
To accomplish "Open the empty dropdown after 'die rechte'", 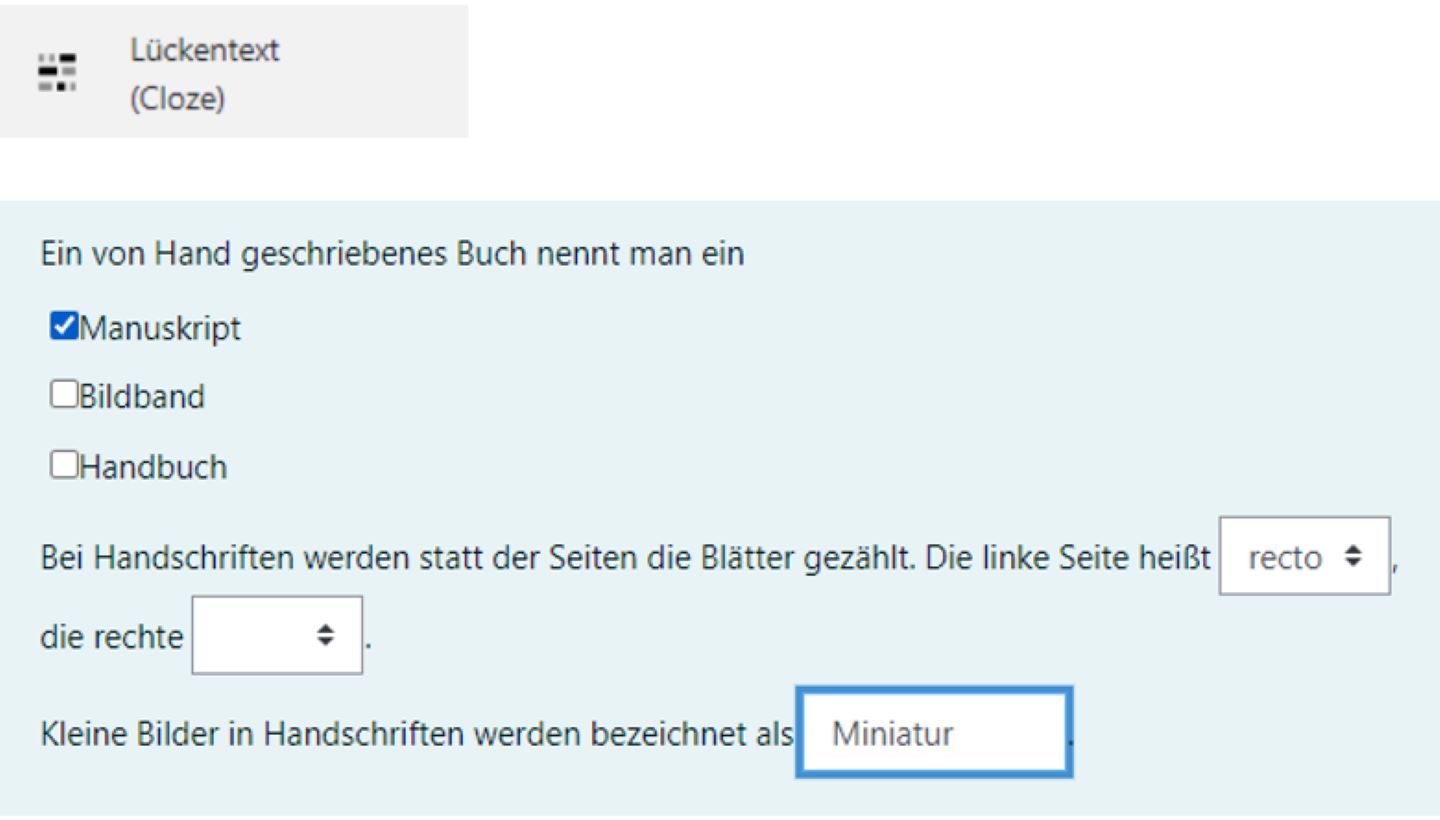I will point(277,635).
